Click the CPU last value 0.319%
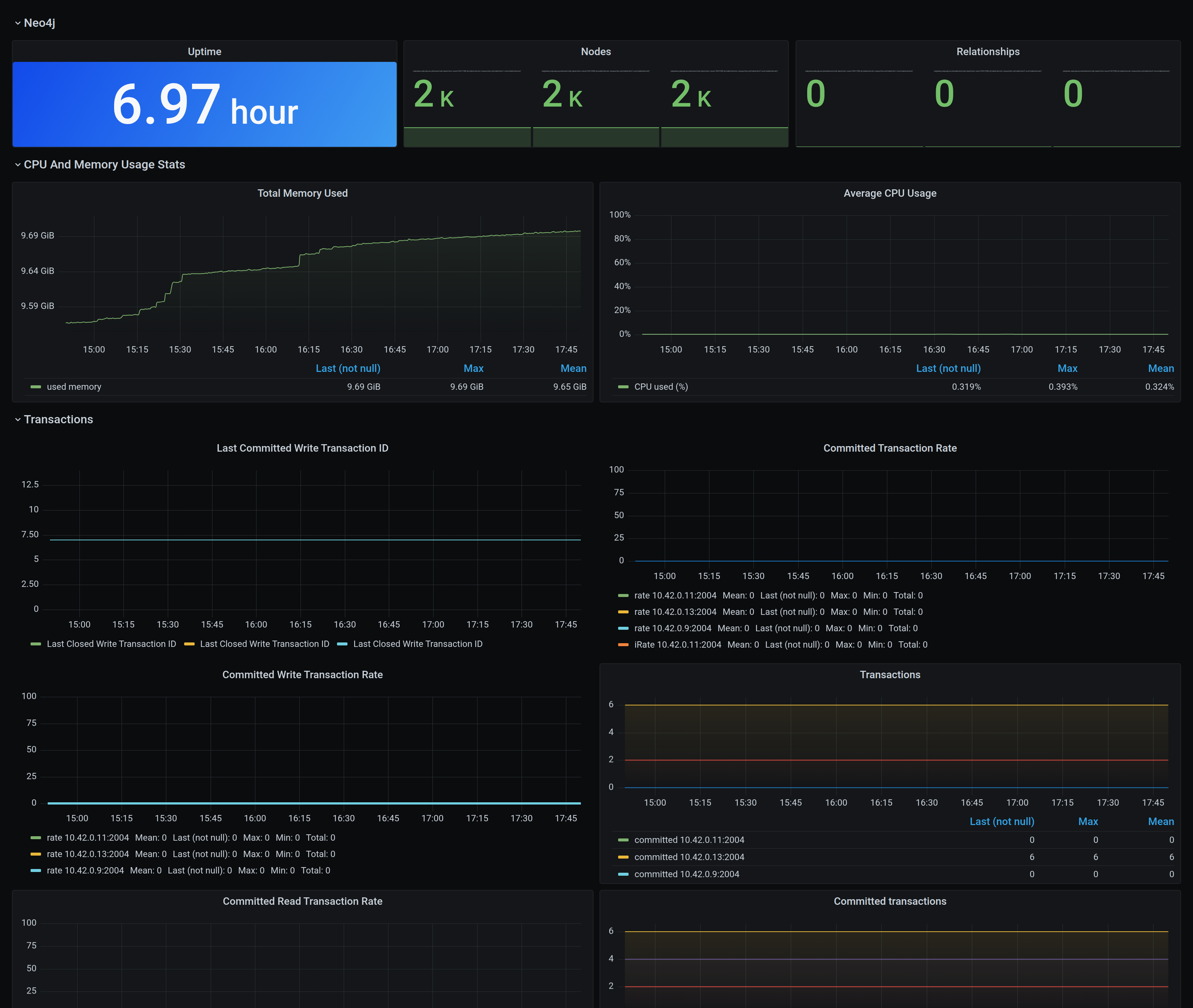Image resolution: width=1193 pixels, height=1008 pixels. click(966, 387)
